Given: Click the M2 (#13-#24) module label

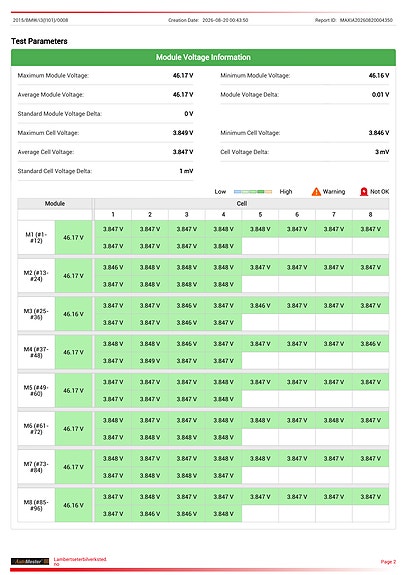Looking at the screenshot, I should tap(36, 276).
